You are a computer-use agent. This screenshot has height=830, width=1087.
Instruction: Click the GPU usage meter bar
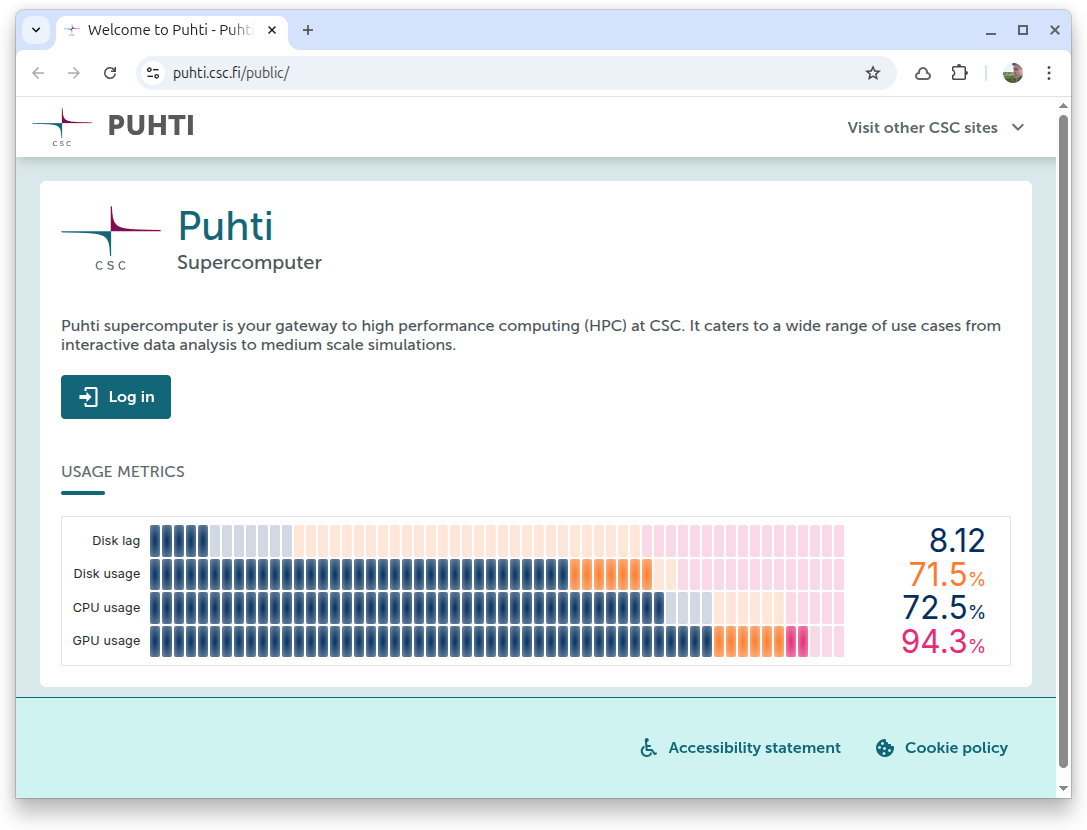click(497, 641)
